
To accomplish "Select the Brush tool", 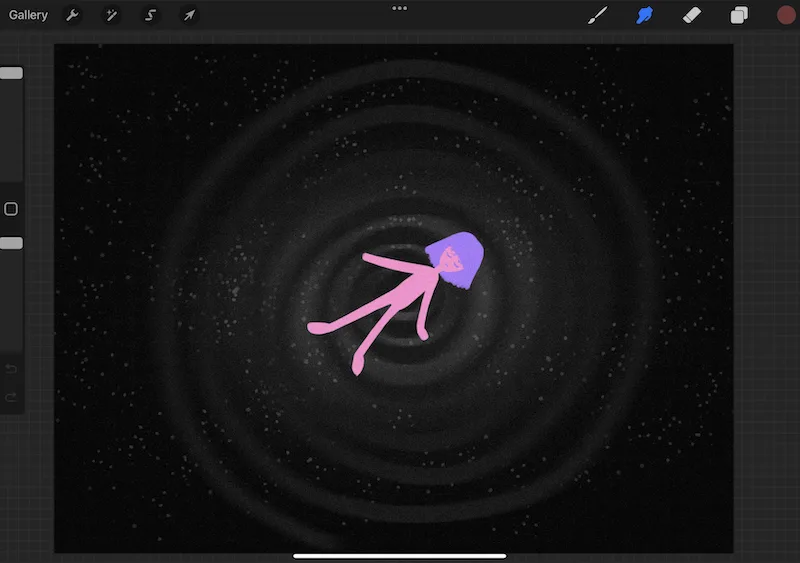I will [x=597, y=15].
